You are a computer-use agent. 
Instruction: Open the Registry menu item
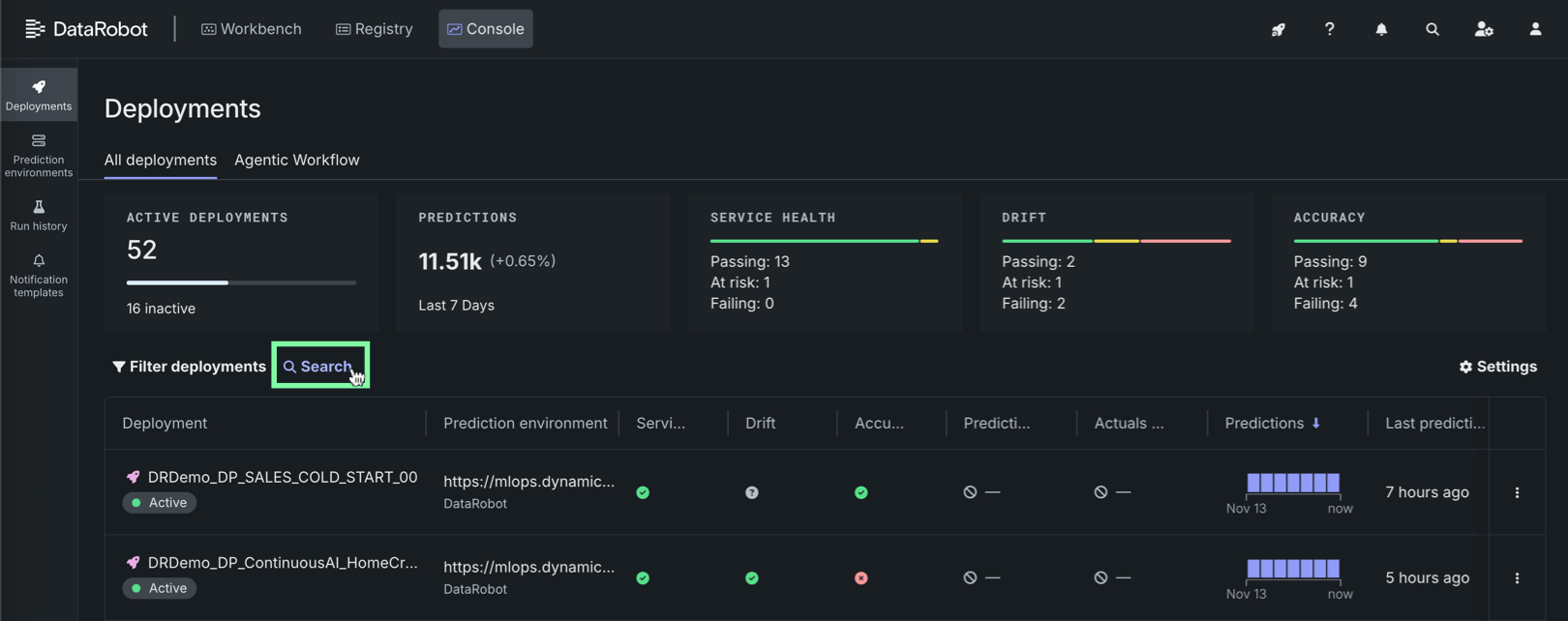(374, 29)
